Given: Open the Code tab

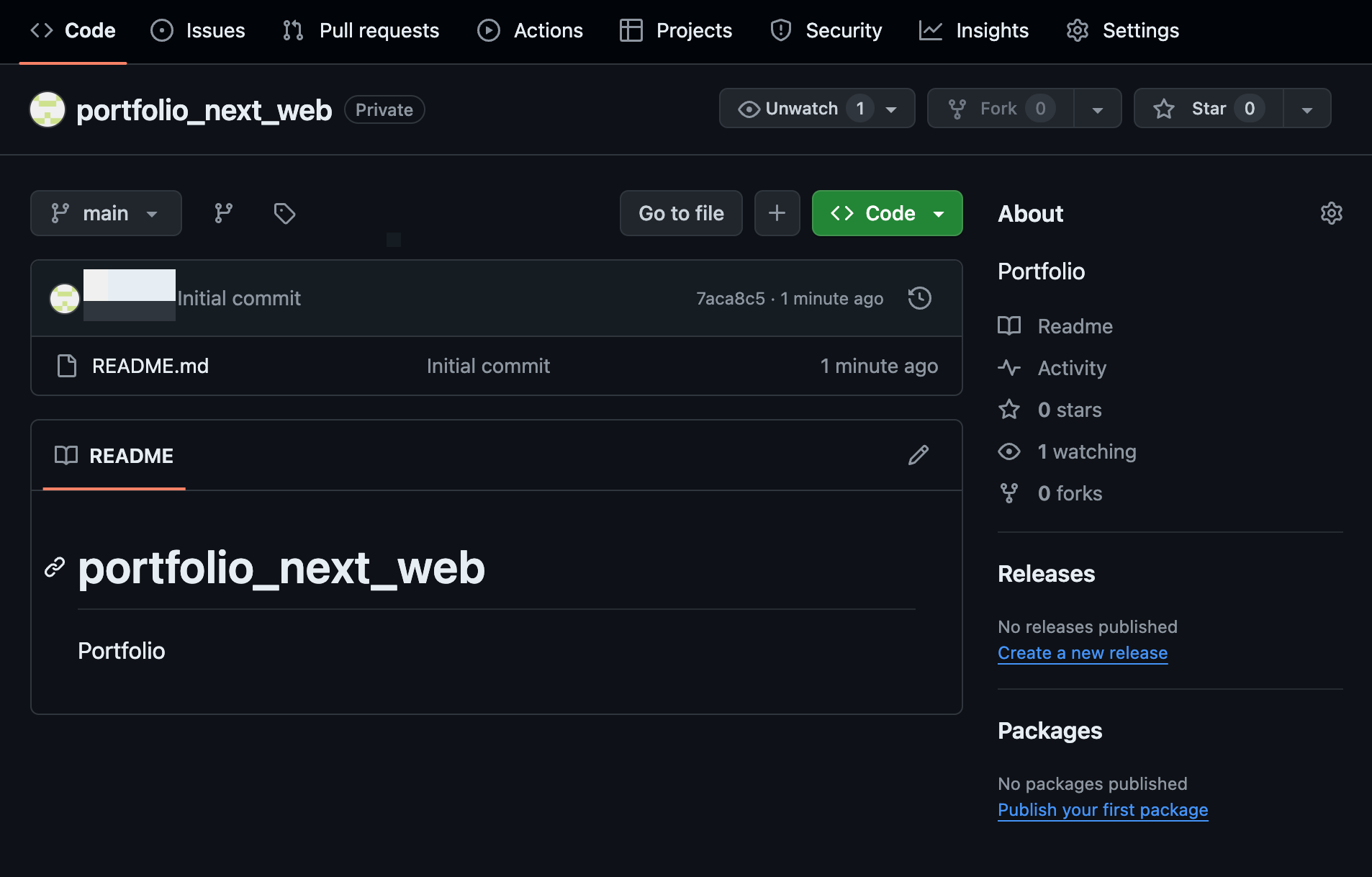Looking at the screenshot, I should click(x=73, y=30).
